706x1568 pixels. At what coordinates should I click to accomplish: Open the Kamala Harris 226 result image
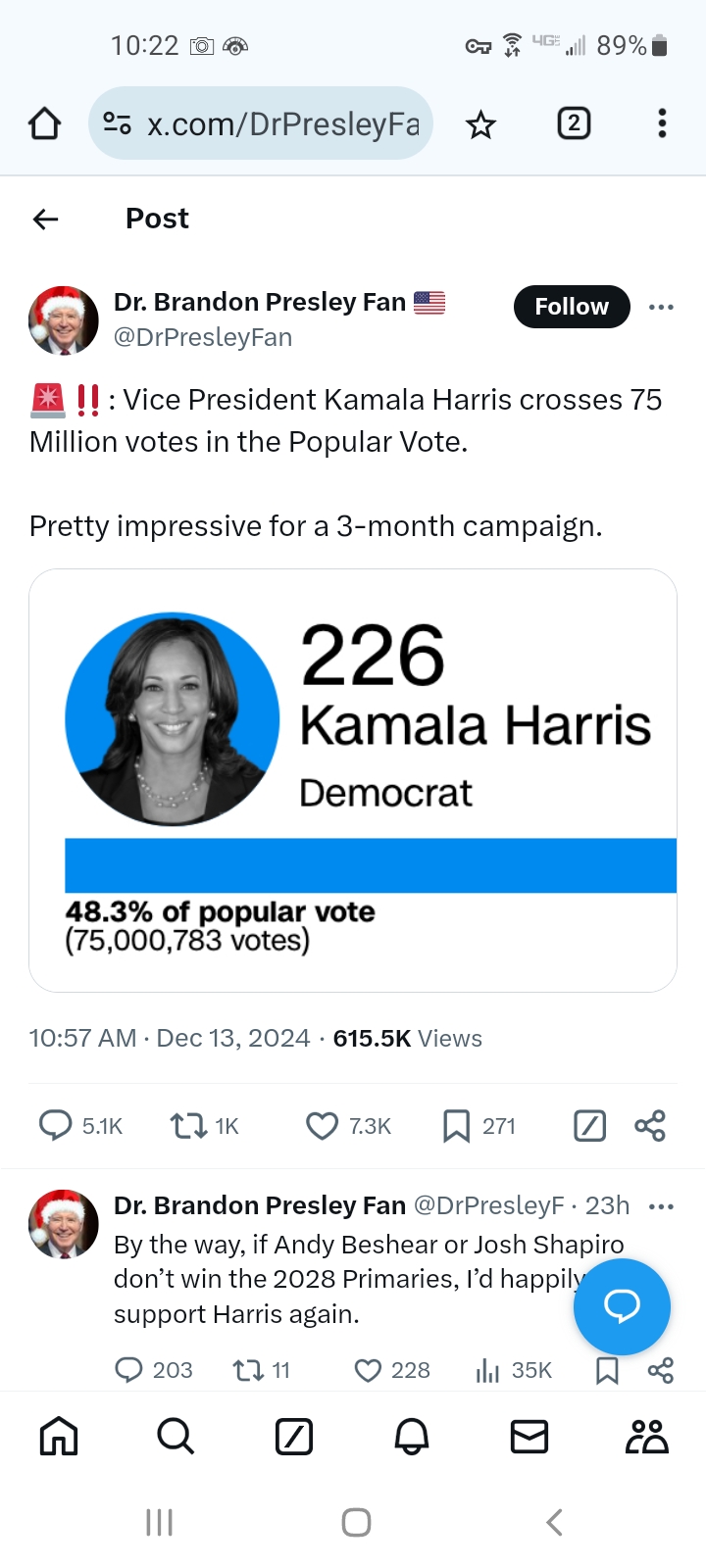[x=353, y=780]
